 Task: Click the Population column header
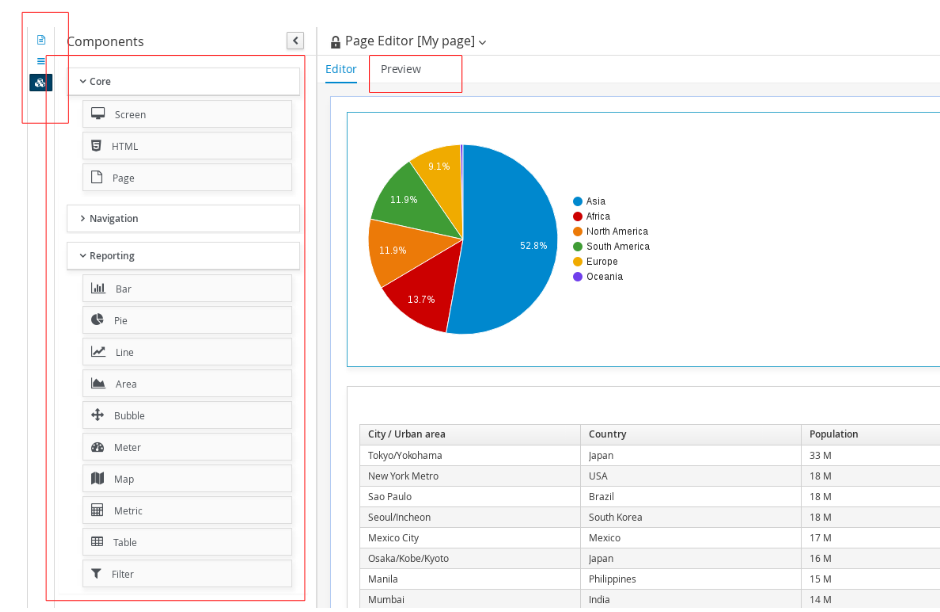click(x=834, y=434)
